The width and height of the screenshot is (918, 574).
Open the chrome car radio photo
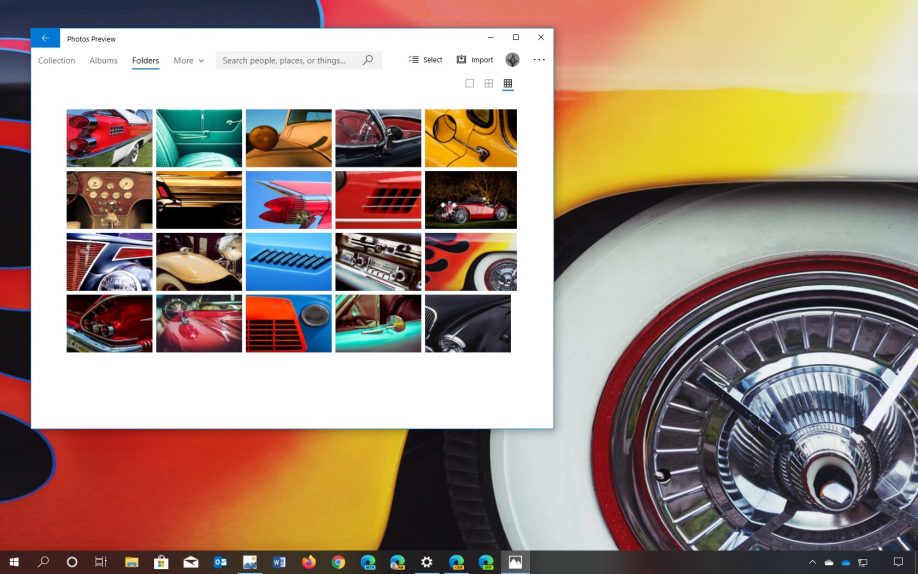coord(378,262)
